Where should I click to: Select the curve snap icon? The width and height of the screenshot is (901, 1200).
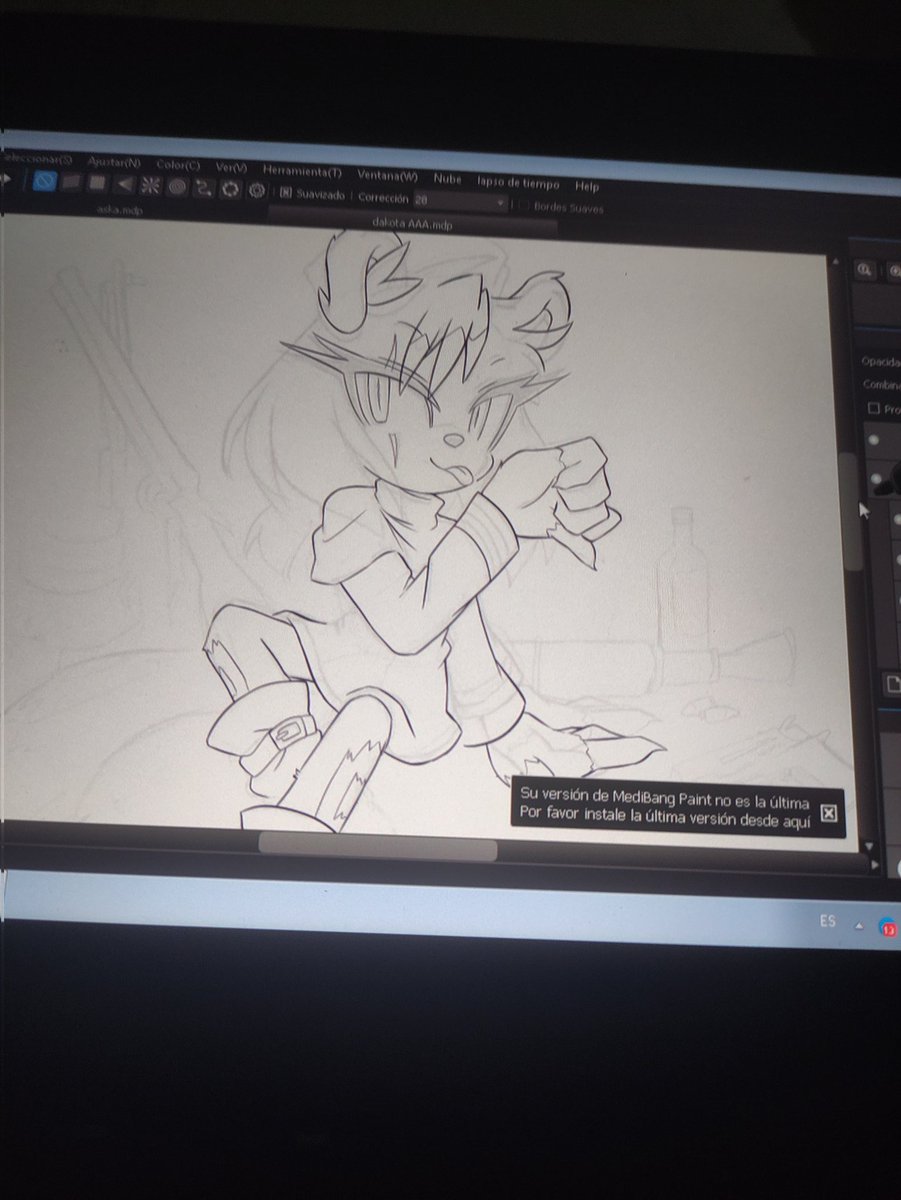click(203, 187)
